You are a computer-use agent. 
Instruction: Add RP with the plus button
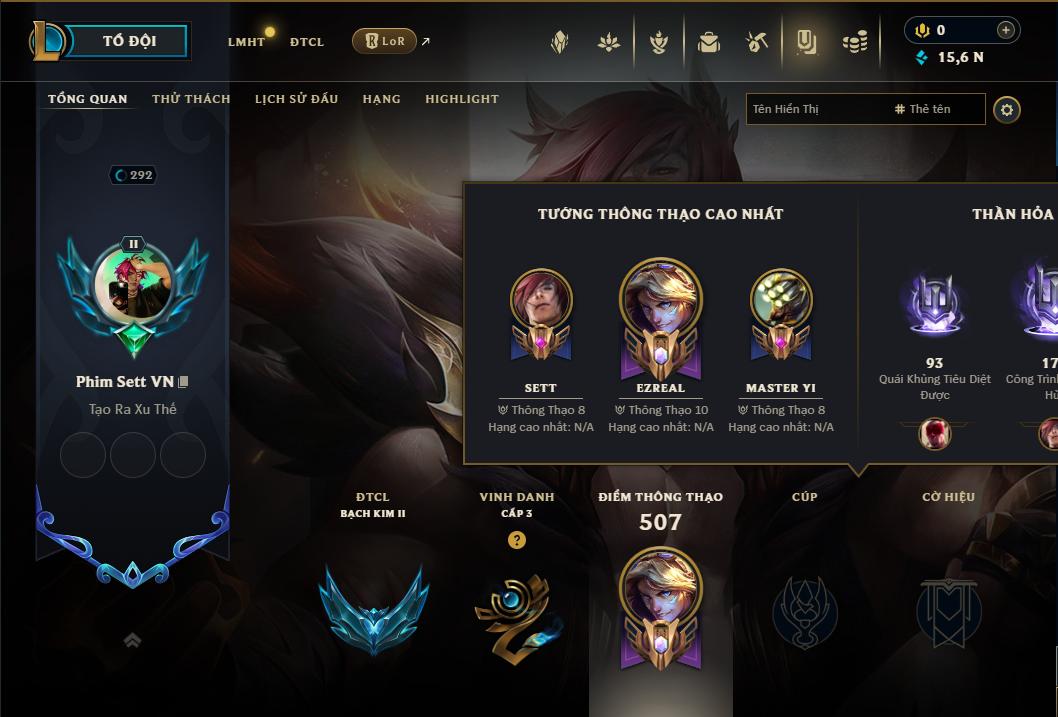(x=1005, y=30)
